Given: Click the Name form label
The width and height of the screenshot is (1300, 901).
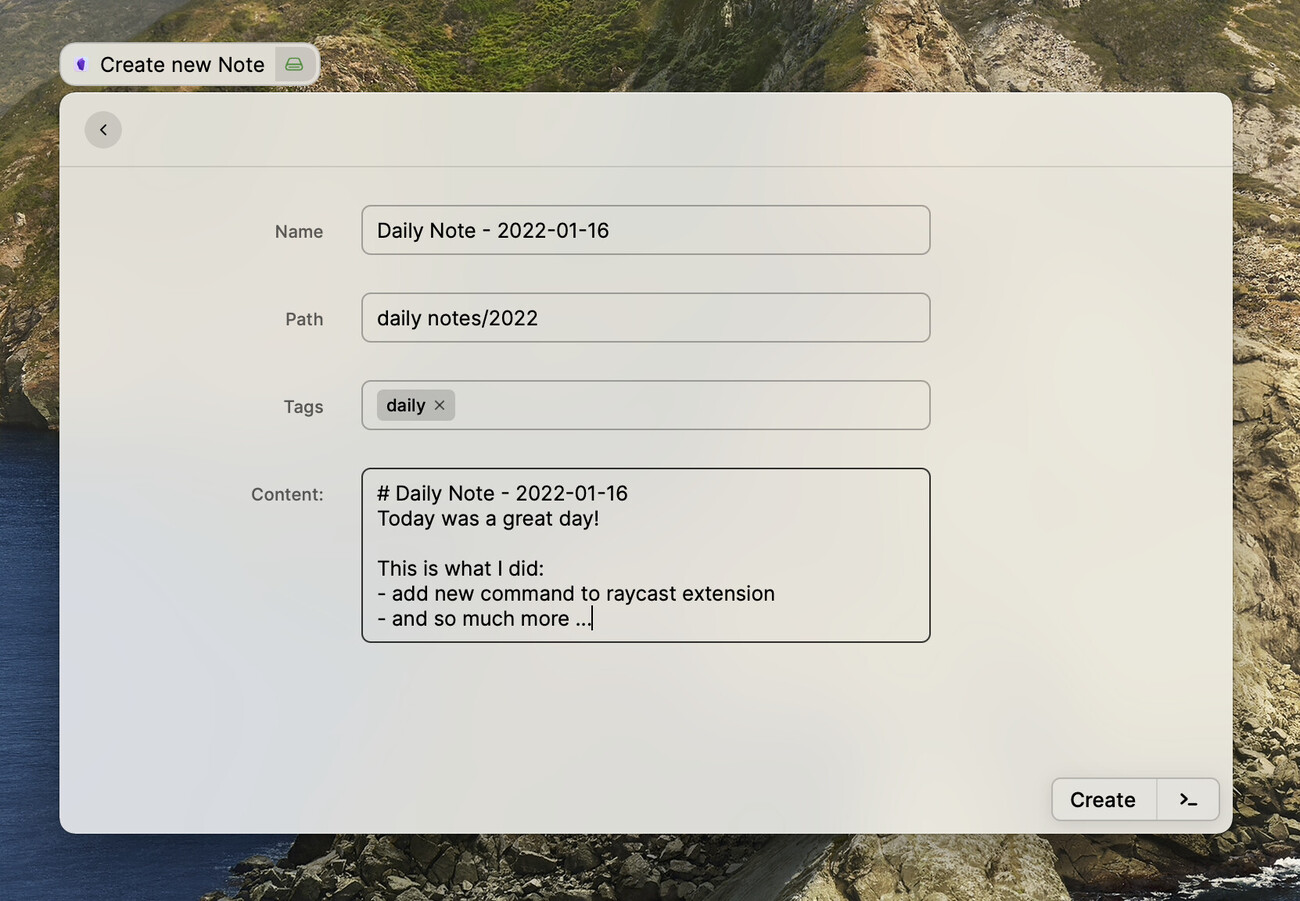Looking at the screenshot, I should (299, 231).
